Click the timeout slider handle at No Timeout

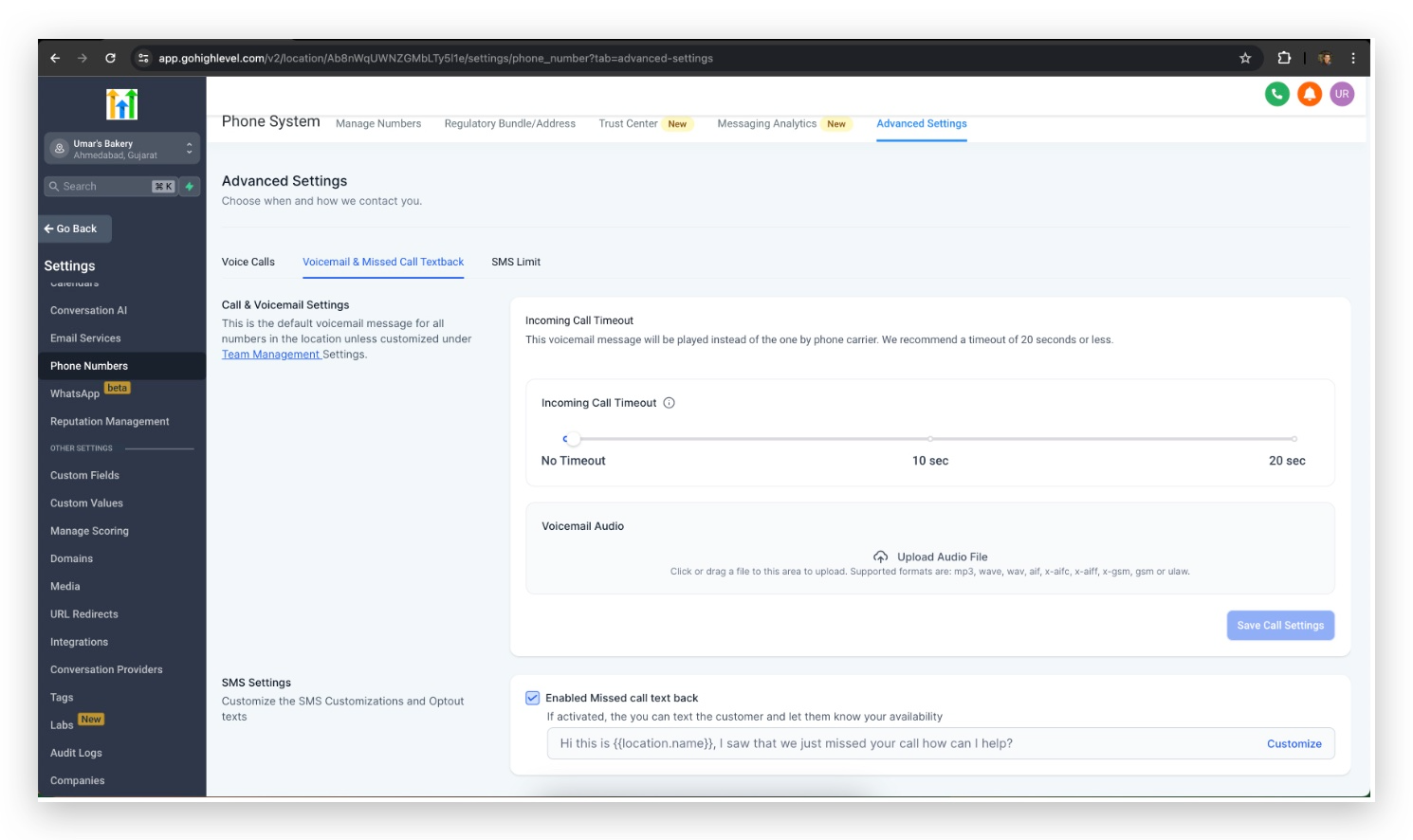573,439
